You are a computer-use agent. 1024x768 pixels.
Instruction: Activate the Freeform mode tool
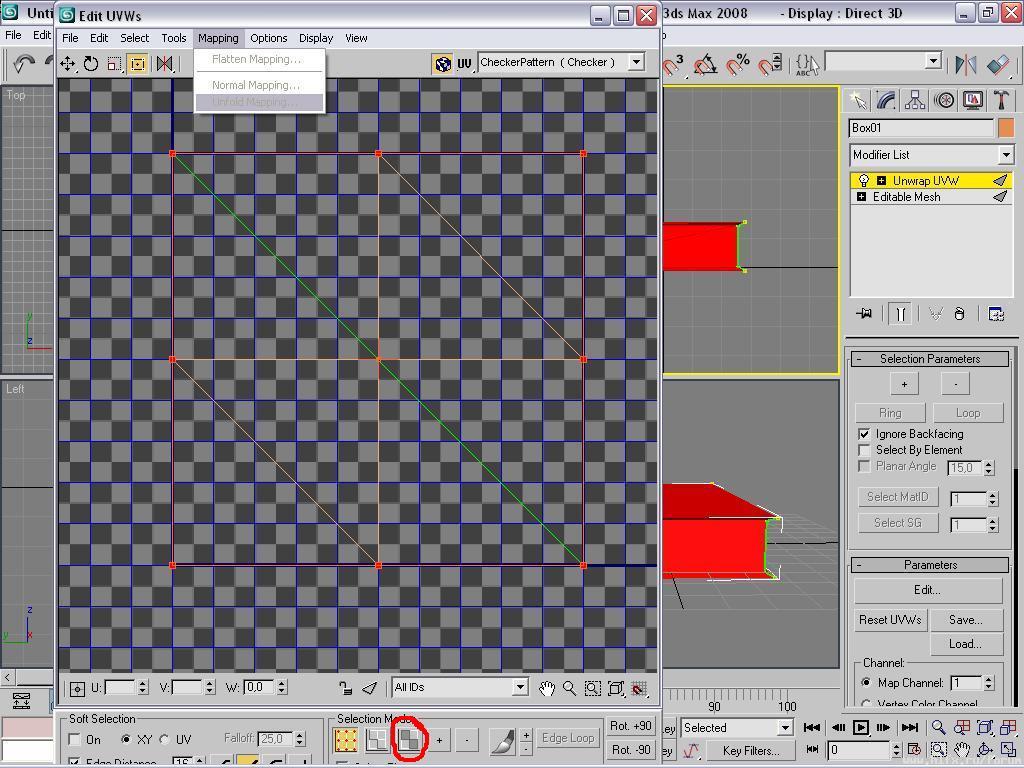pyautogui.click(x=138, y=64)
